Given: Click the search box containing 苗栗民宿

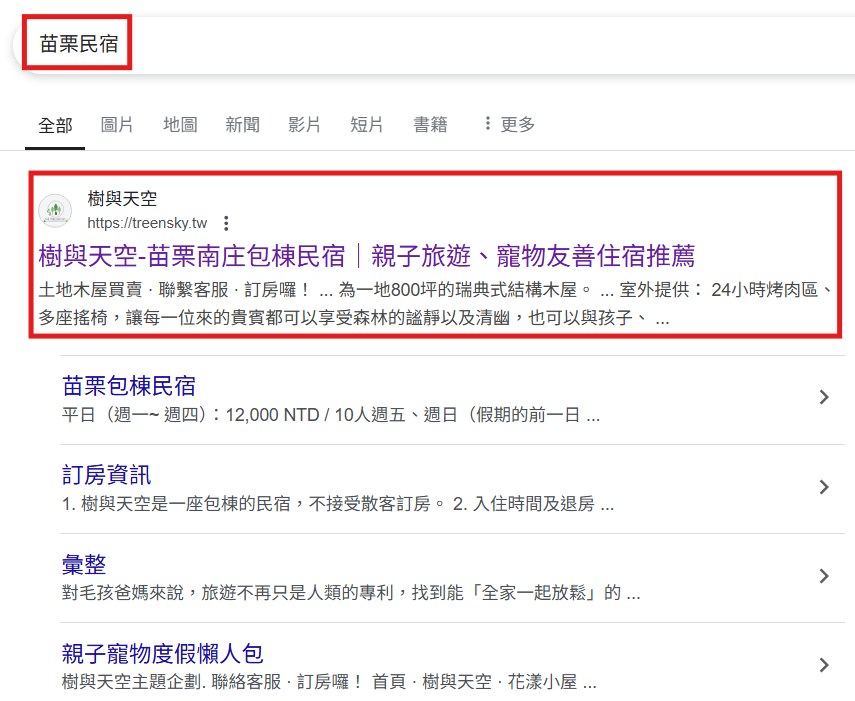Looking at the screenshot, I should [x=436, y=45].
